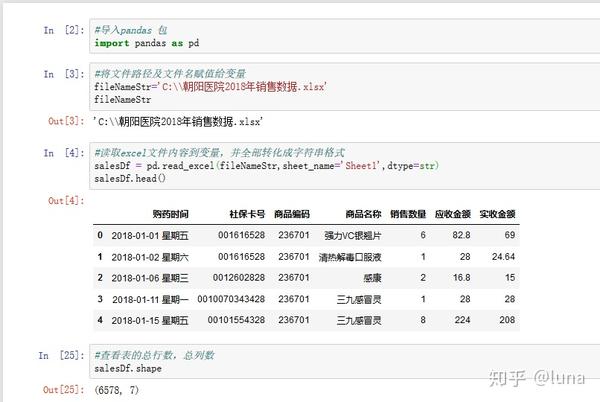Click the Out[25] prompt label
Image resolution: width=600 pixels, height=402 pixels.
pos(64,390)
